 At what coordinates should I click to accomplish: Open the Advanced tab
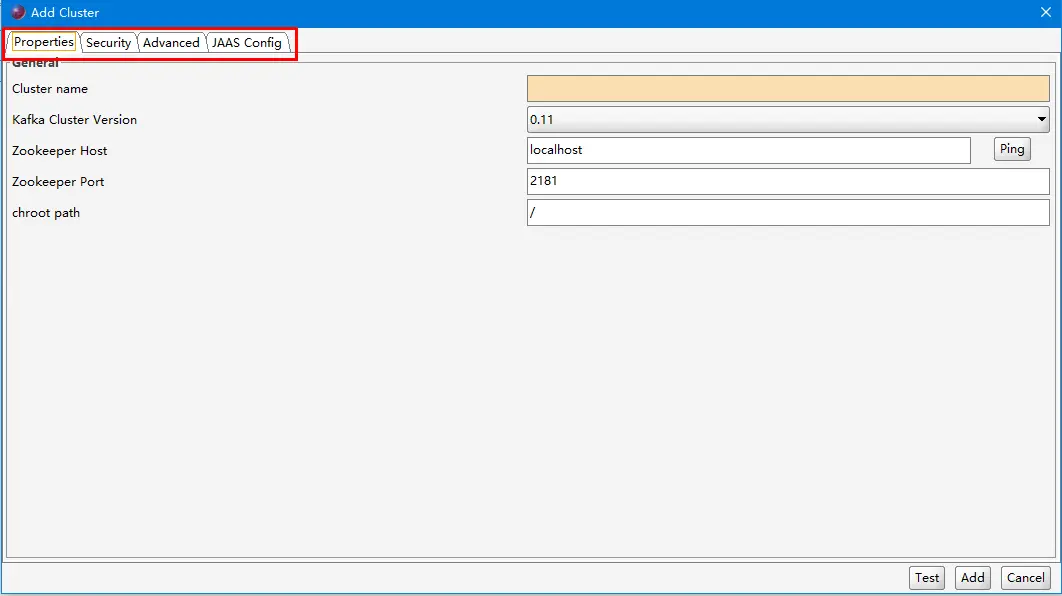click(x=171, y=43)
